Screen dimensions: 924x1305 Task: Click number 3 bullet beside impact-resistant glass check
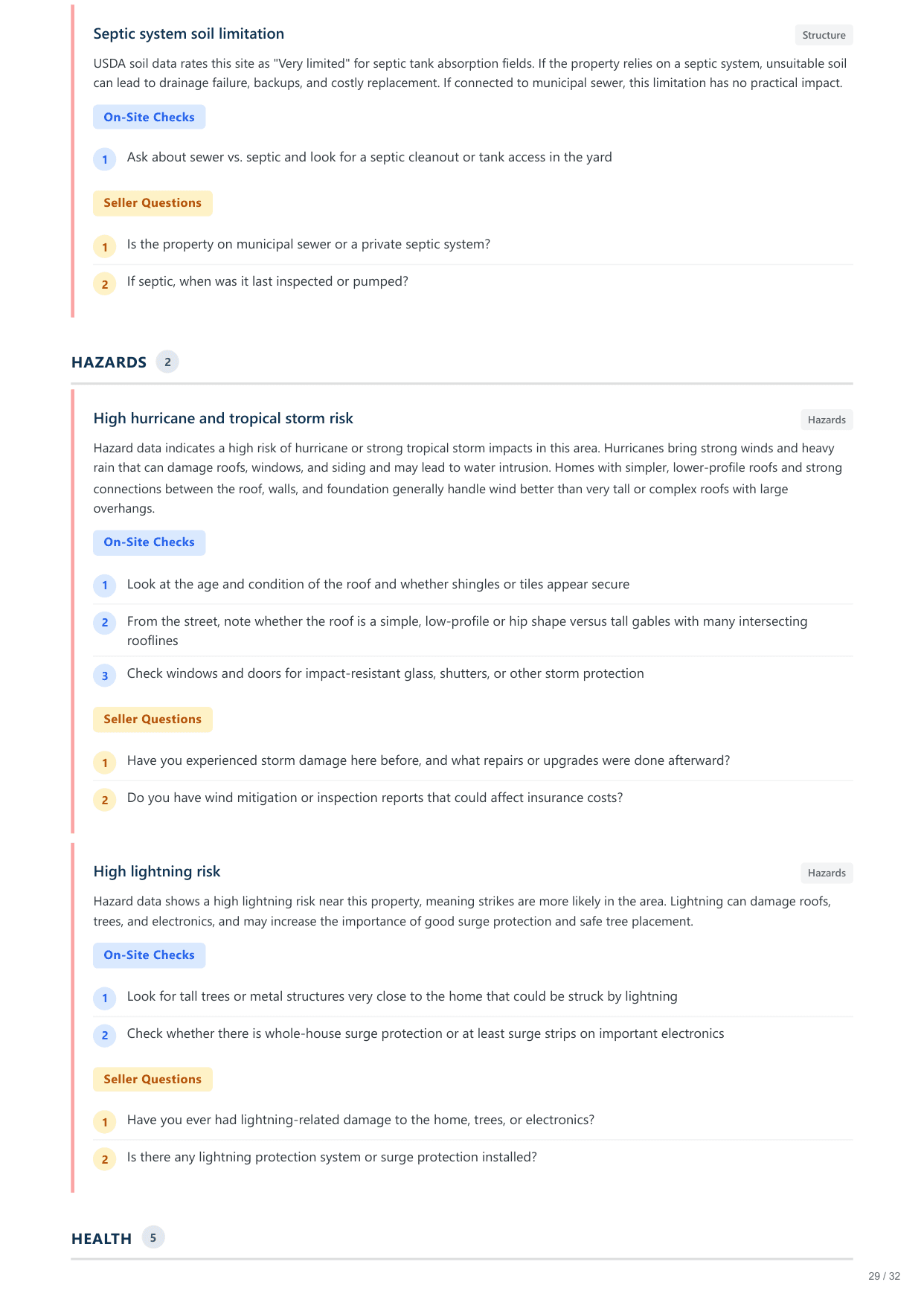105,676
